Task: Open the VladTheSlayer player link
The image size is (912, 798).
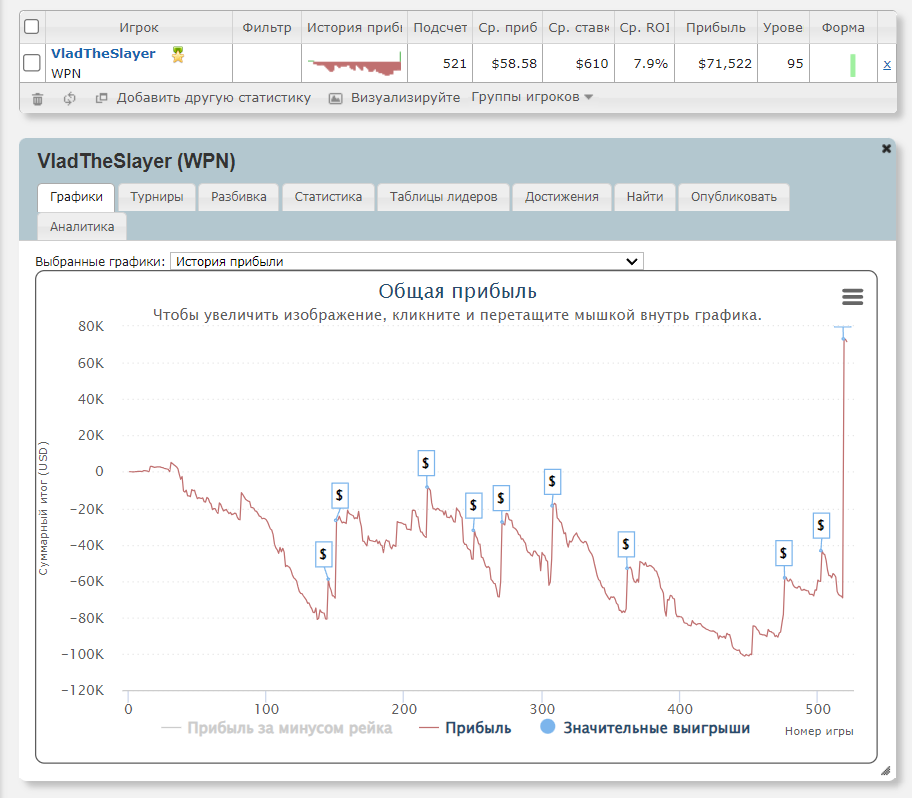Action: pyautogui.click(x=103, y=54)
